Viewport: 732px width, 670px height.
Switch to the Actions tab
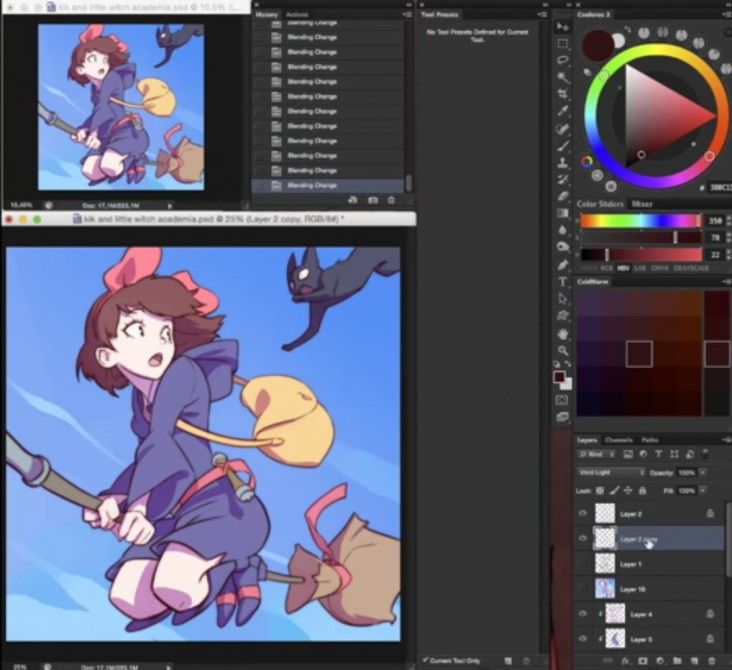297,14
